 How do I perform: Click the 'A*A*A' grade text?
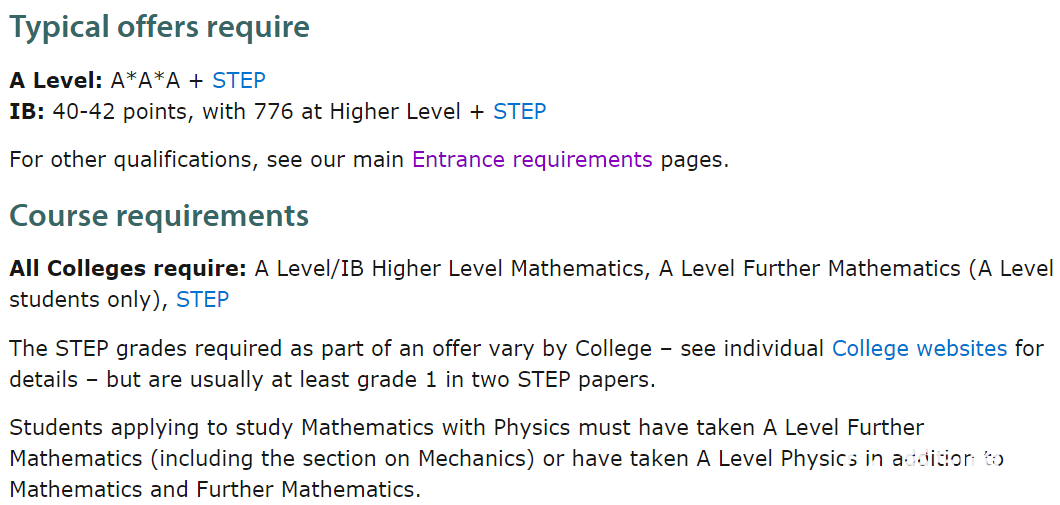point(146,80)
